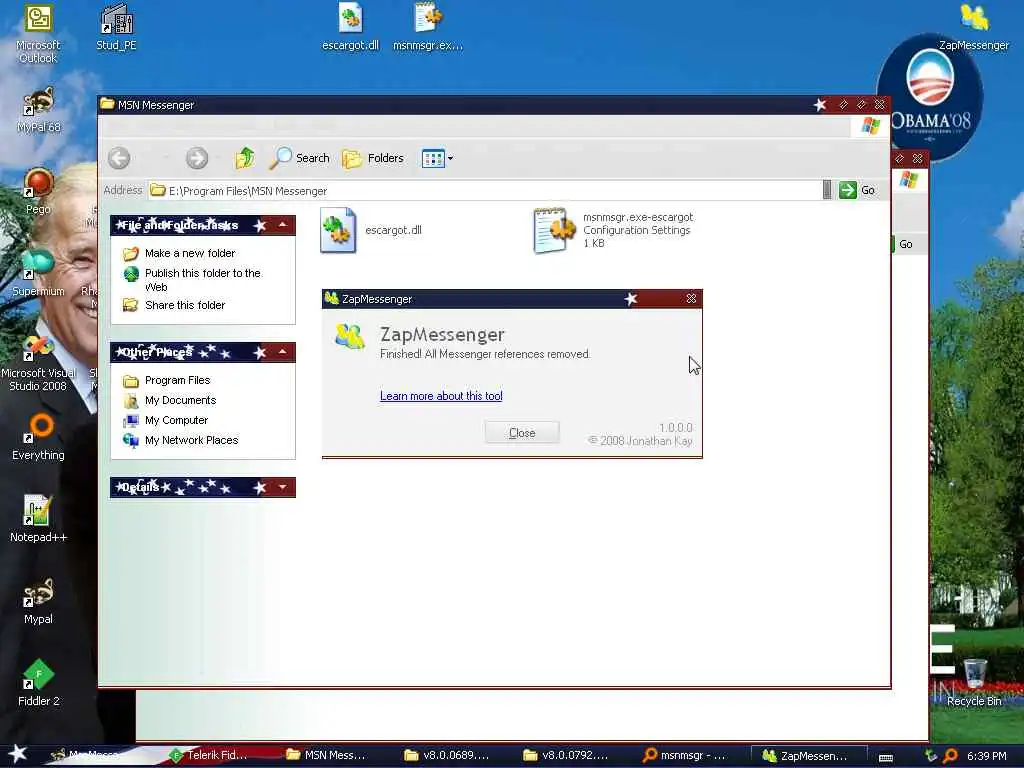Screen dimensions: 1024x768
Task: Switch to Telerik Fid... taskbar item
Action: [x=209, y=755]
